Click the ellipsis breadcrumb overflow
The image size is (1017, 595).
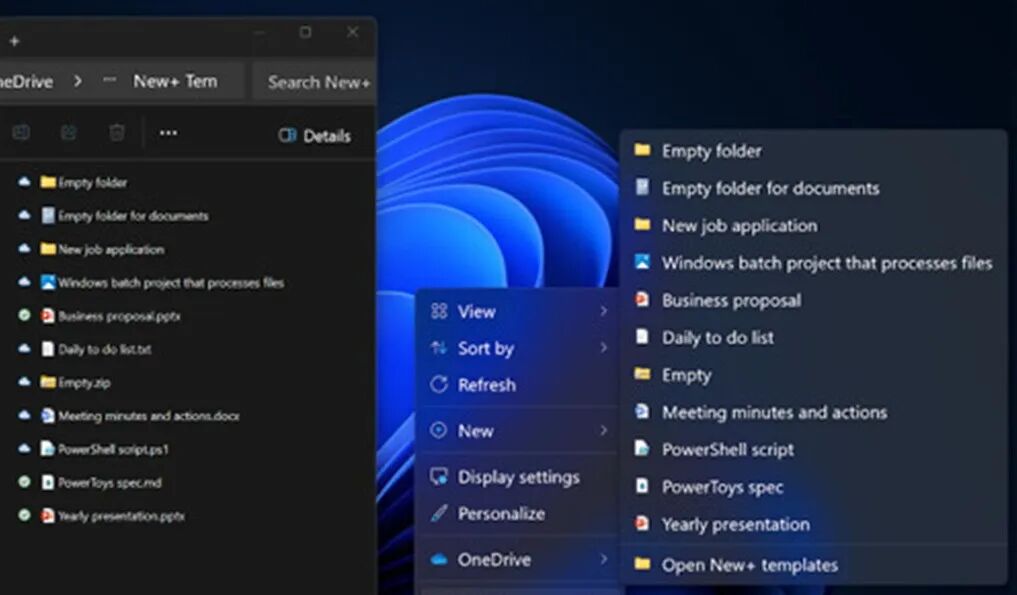coord(109,80)
